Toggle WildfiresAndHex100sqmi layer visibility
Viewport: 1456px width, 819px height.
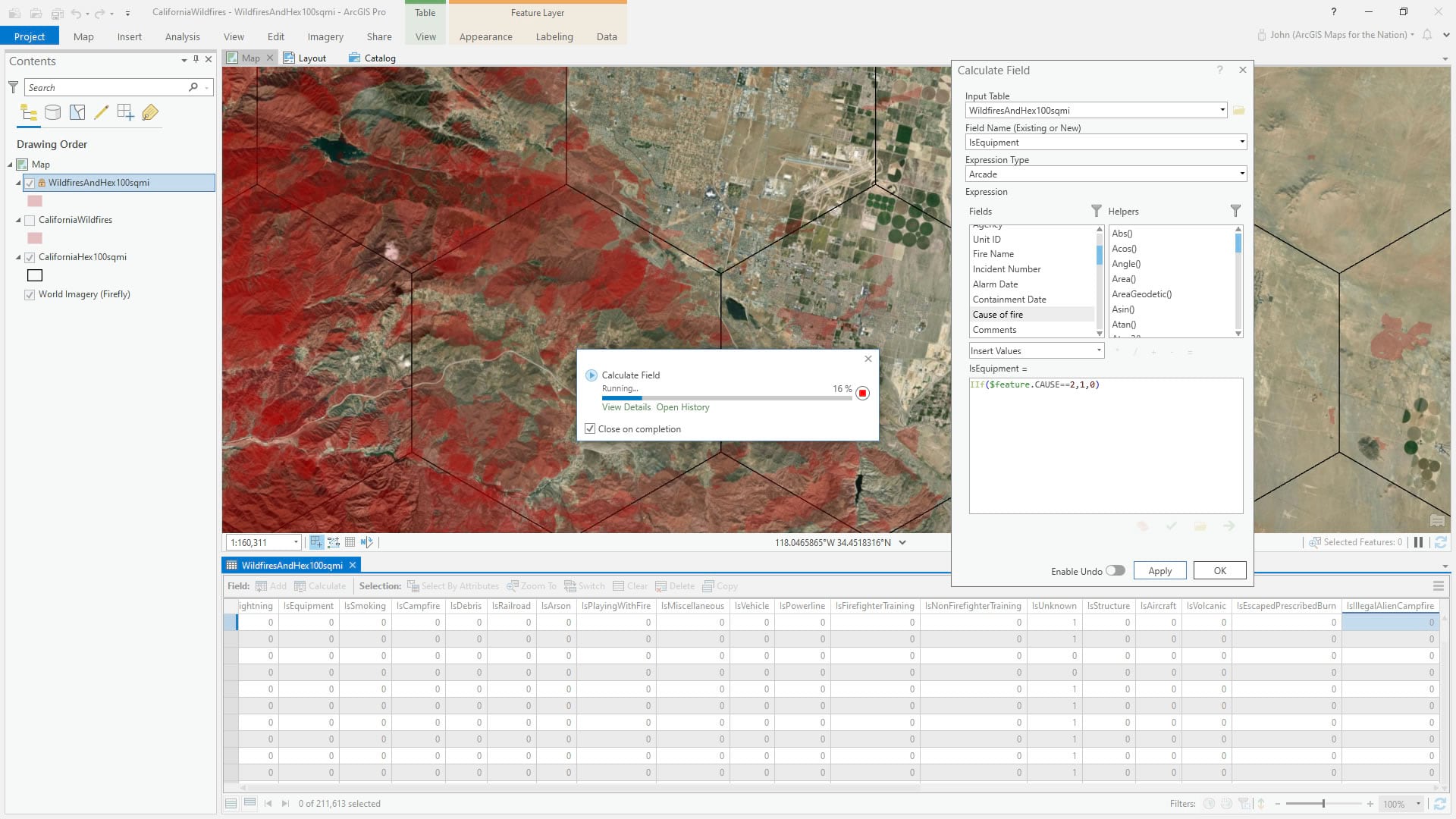pyautogui.click(x=30, y=183)
